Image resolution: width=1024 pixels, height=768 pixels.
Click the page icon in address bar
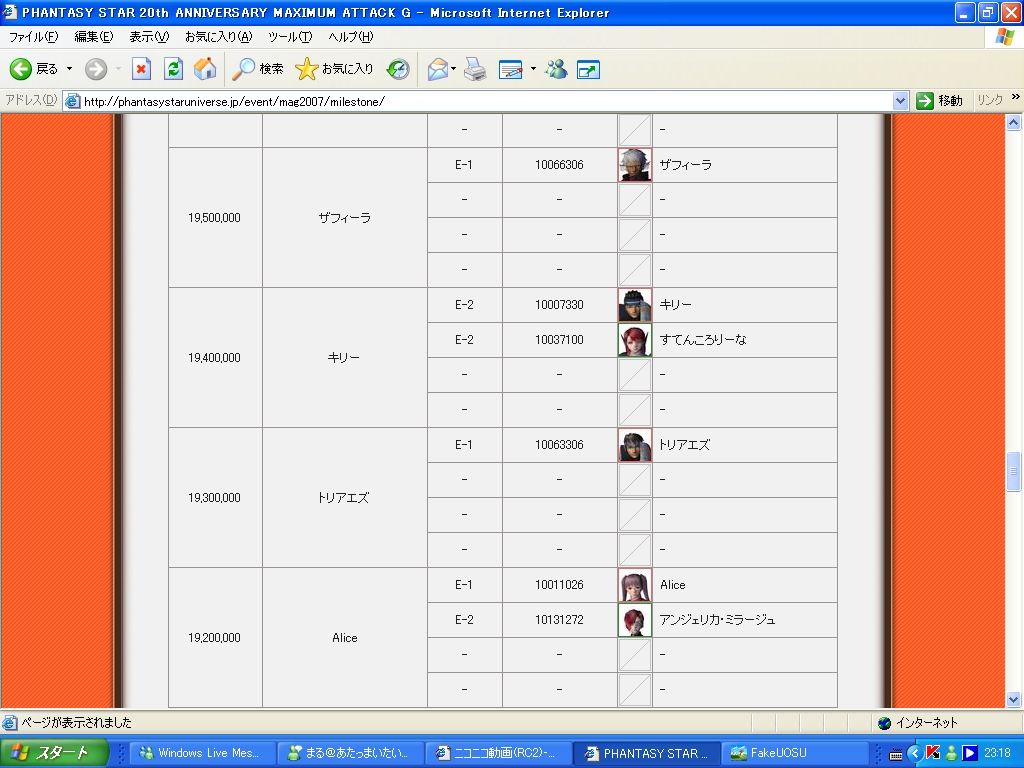pos(72,101)
